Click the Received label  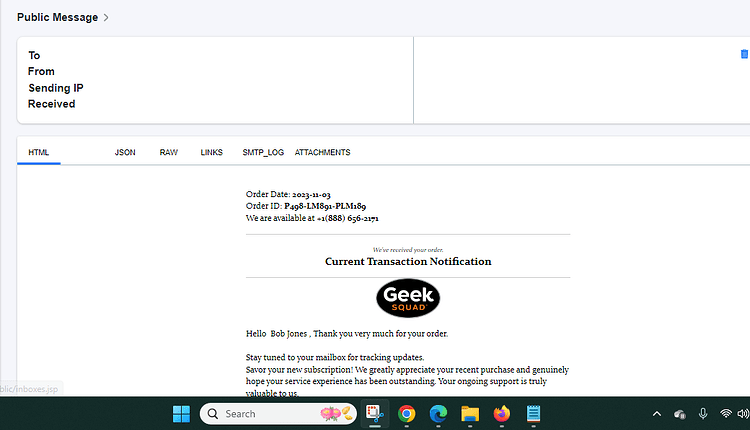(x=51, y=104)
